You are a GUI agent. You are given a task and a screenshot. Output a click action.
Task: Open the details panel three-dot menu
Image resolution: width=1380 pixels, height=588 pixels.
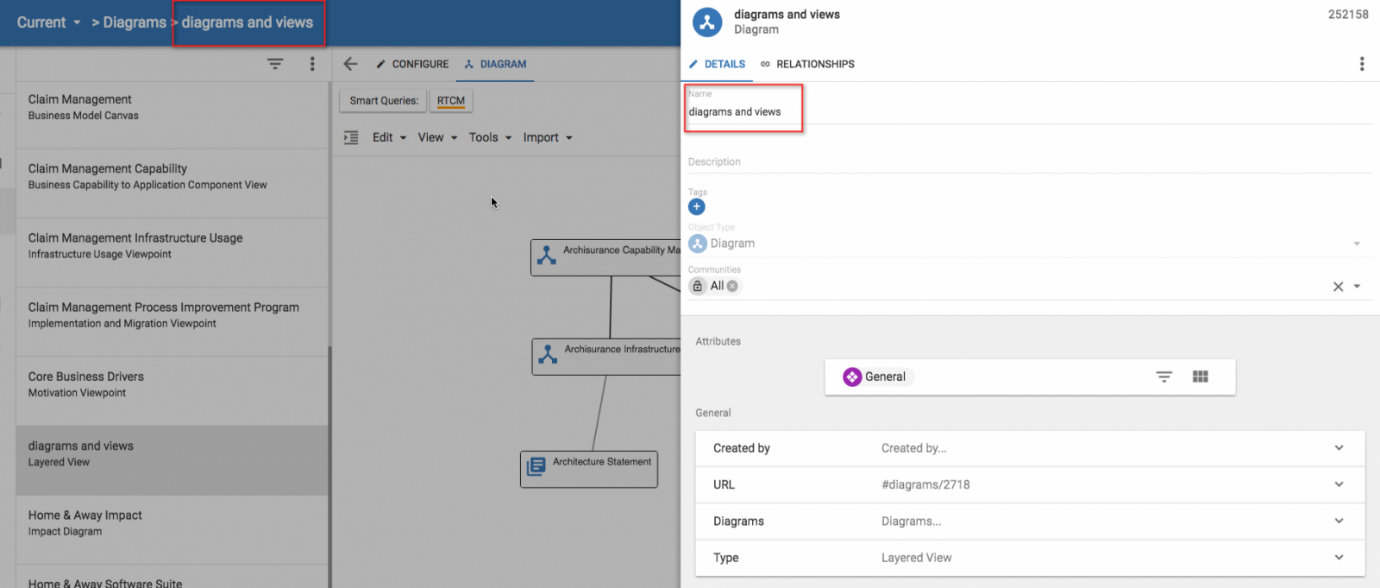coord(1361,64)
